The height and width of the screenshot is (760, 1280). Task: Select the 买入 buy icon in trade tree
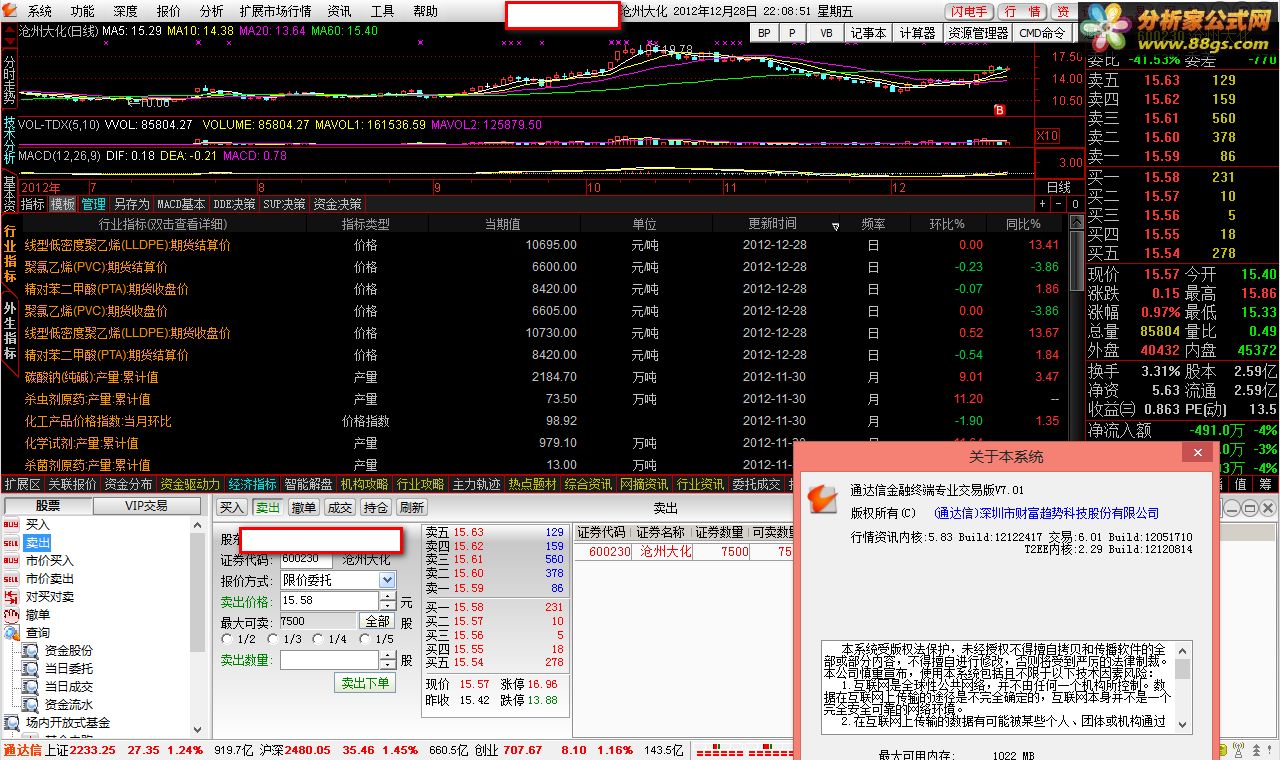coord(11,524)
